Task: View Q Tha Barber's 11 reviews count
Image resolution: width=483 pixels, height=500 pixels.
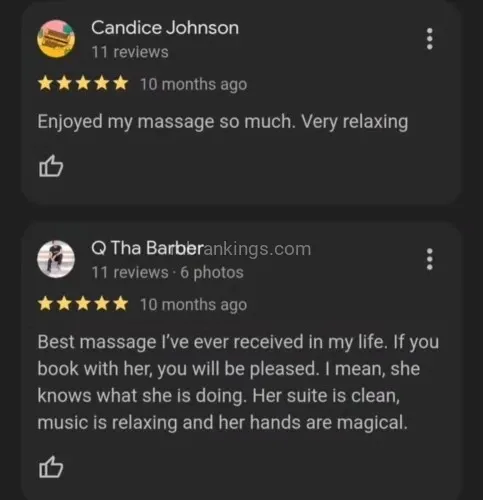Action: (130, 272)
